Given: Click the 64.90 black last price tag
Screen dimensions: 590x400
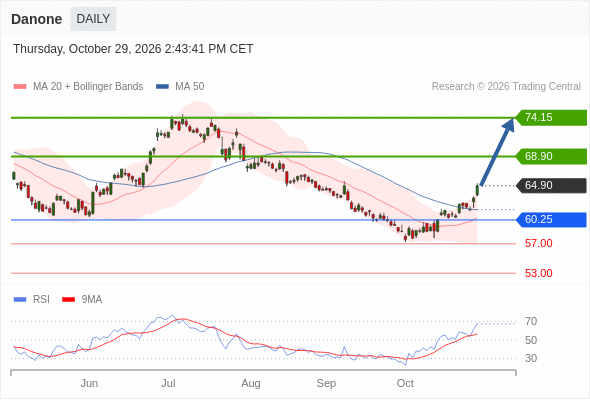Looking at the screenshot, I should pyautogui.click(x=551, y=185).
